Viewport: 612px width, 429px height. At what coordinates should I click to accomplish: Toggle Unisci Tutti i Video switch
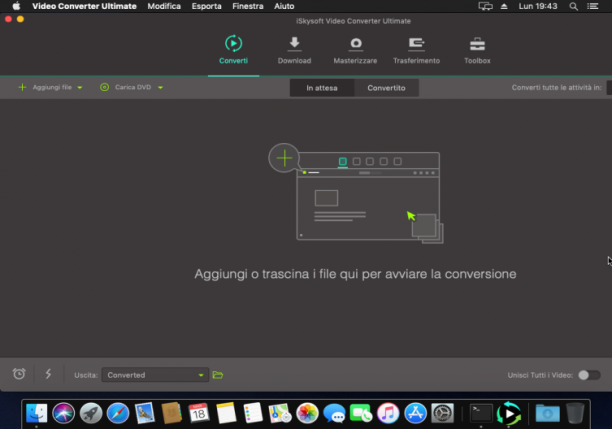pyautogui.click(x=589, y=375)
